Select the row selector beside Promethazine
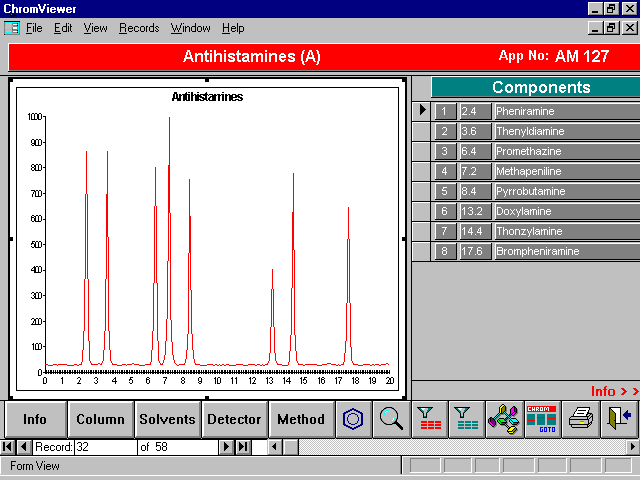This screenshot has width=640, height=480. [421, 151]
